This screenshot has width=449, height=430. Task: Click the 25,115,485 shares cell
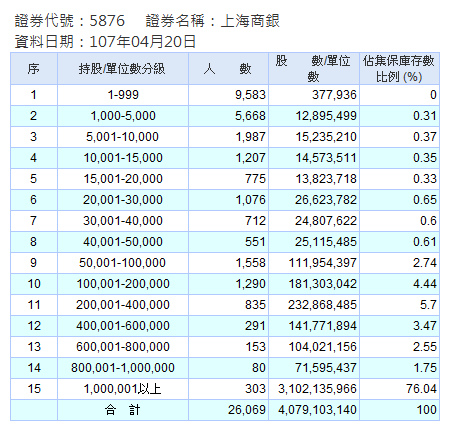(x=314, y=242)
